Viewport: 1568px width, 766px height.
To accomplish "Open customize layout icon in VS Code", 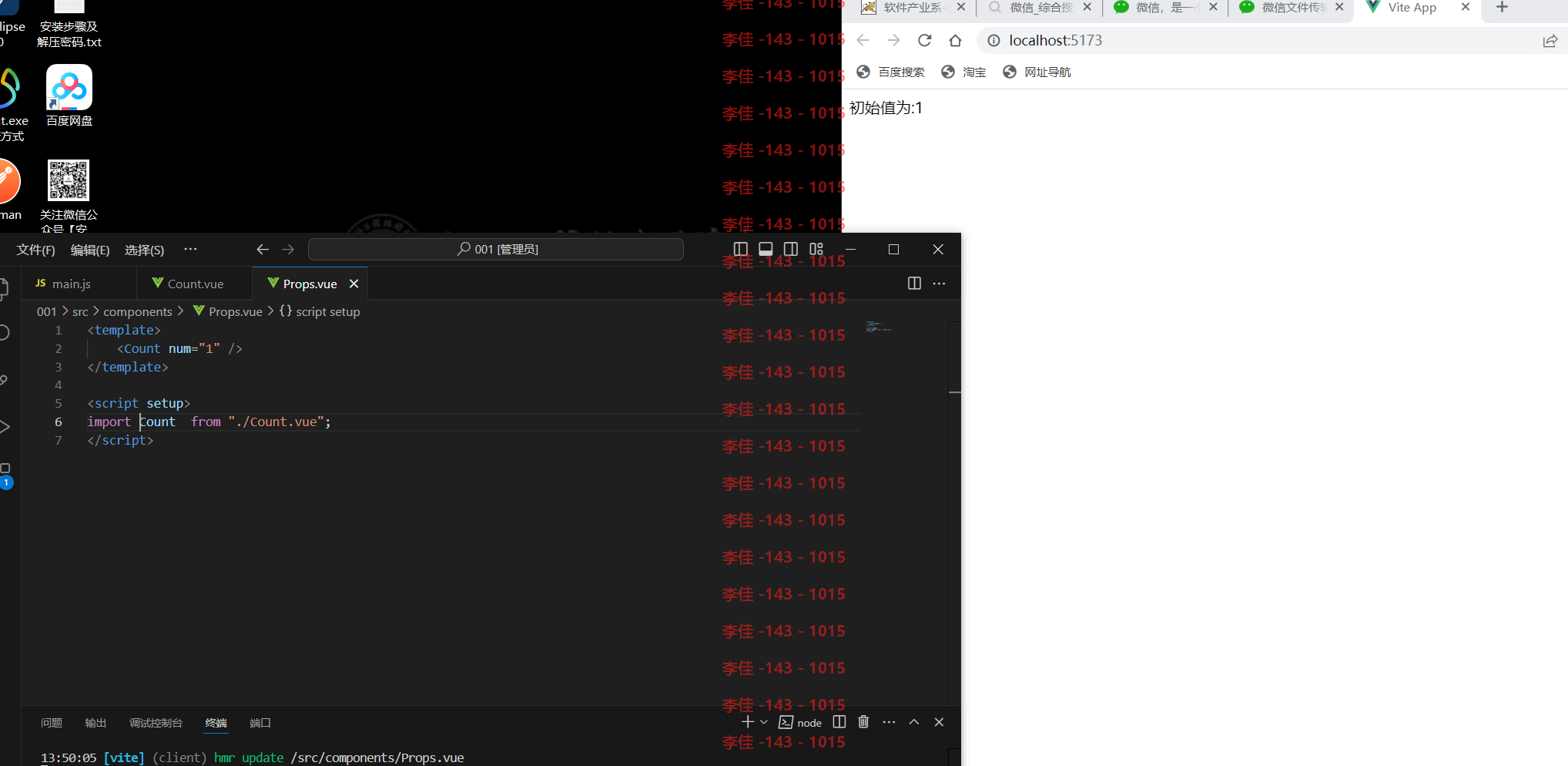I will 816,249.
